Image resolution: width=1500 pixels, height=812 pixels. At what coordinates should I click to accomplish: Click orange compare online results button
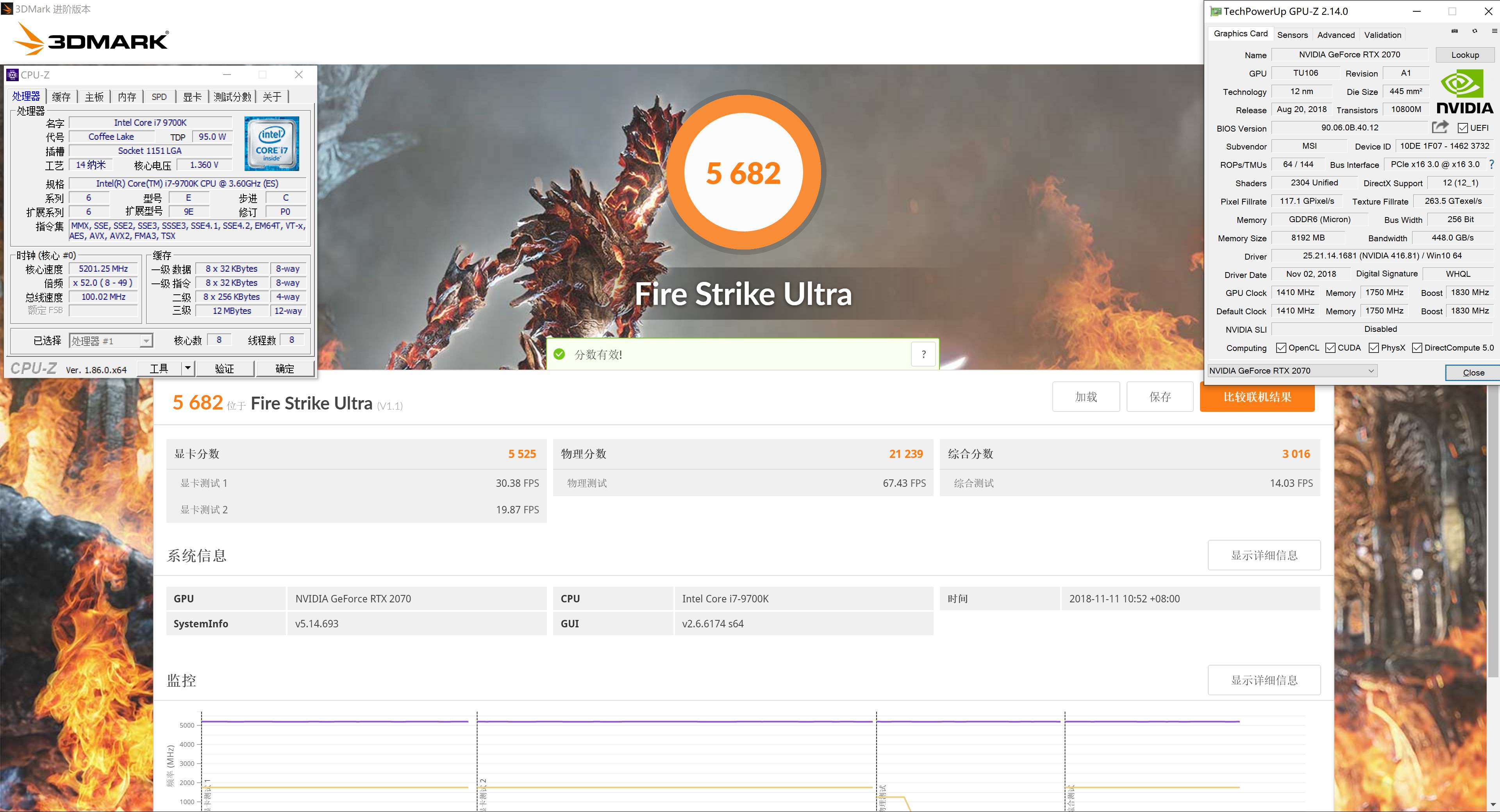pyautogui.click(x=1257, y=397)
